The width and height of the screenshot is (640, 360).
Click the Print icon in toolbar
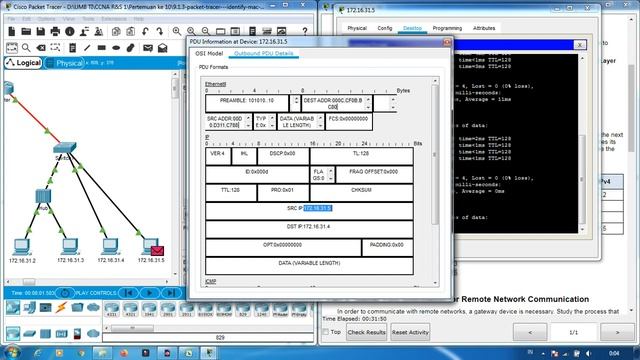[55, 31]
